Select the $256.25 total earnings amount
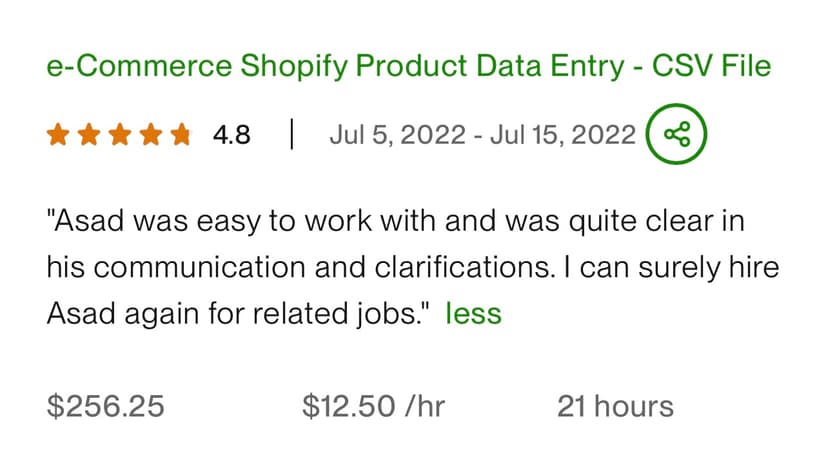The height and width of the screenshot is (468, 828). (106, 406)
